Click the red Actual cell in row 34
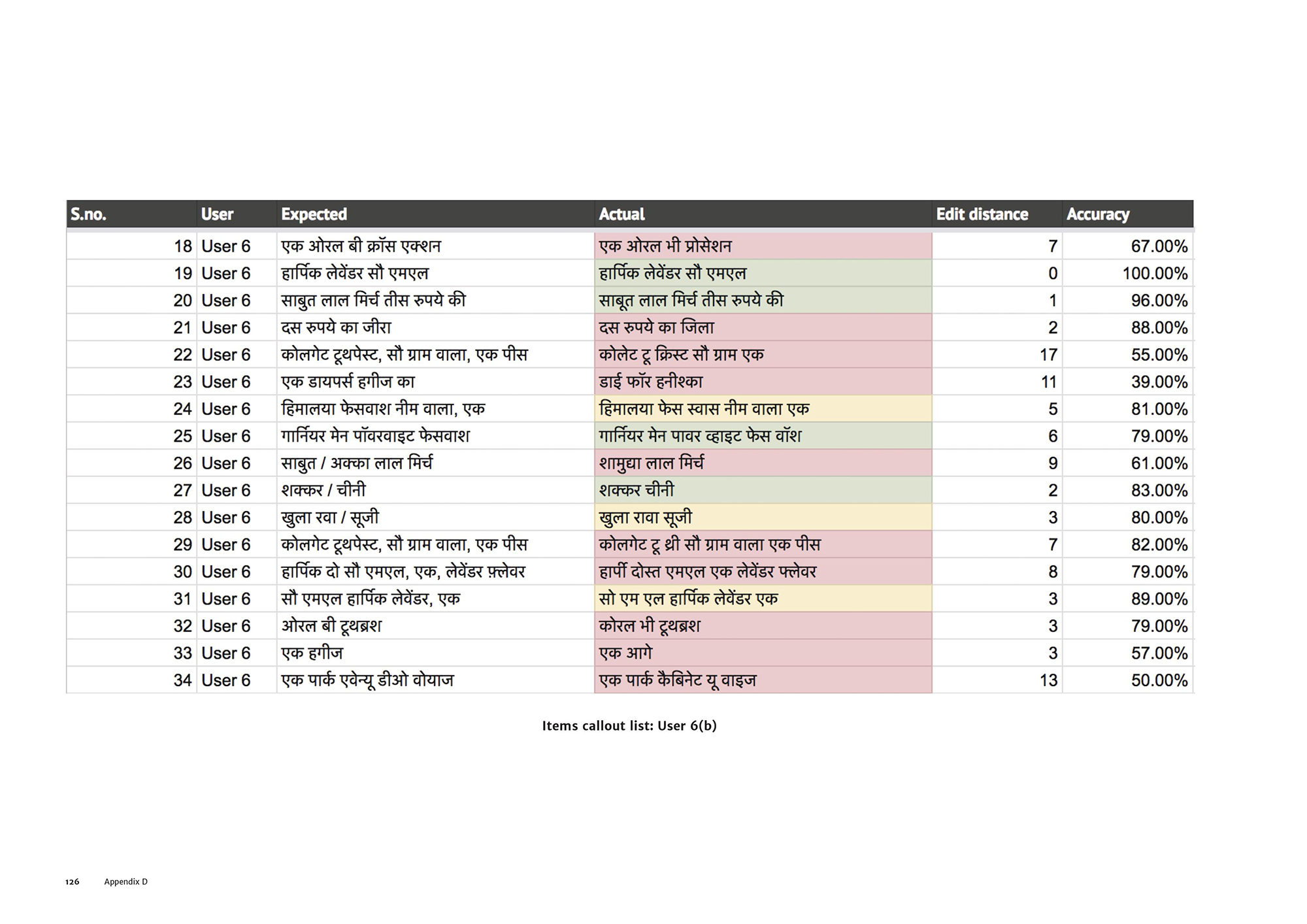1307x924 pixels. 763,680
